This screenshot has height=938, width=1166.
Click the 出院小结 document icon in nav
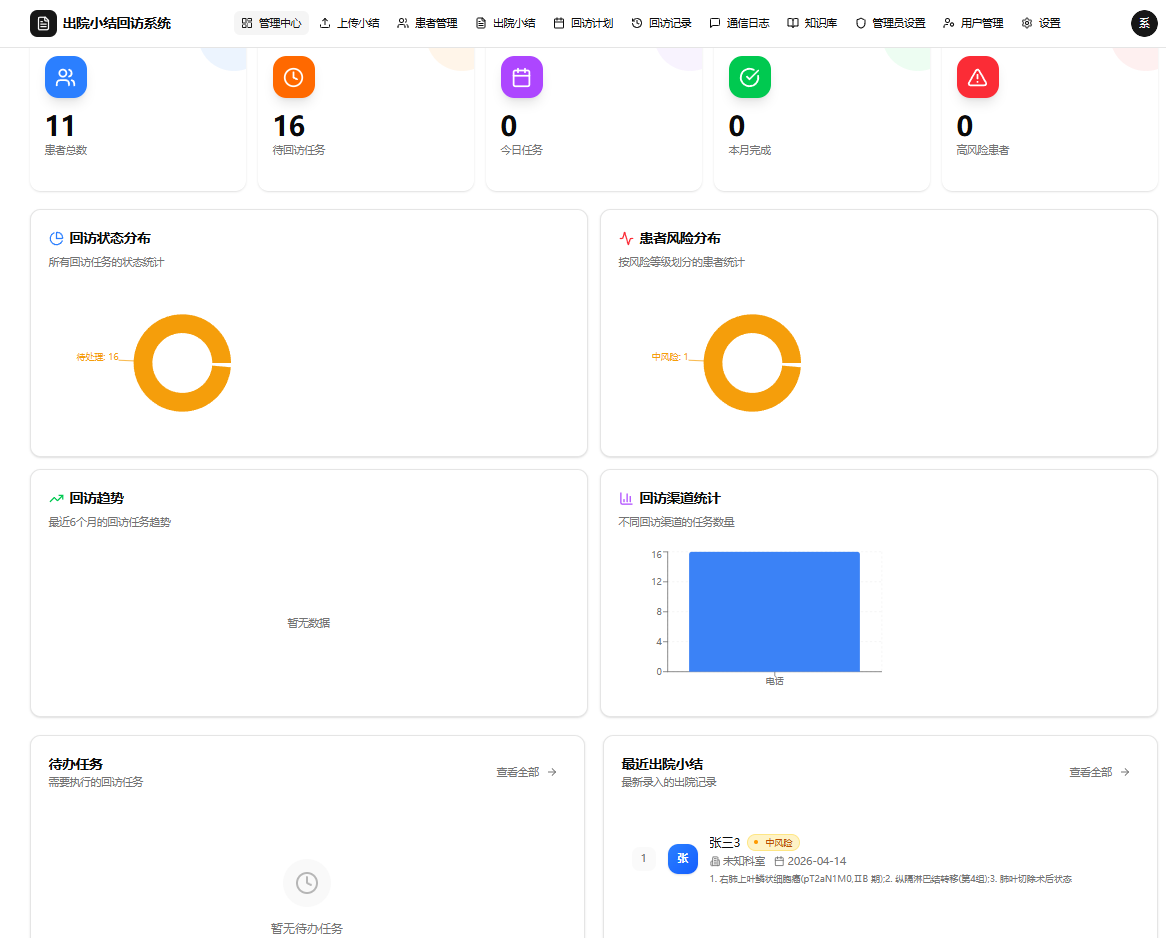[x=481, y=23]
